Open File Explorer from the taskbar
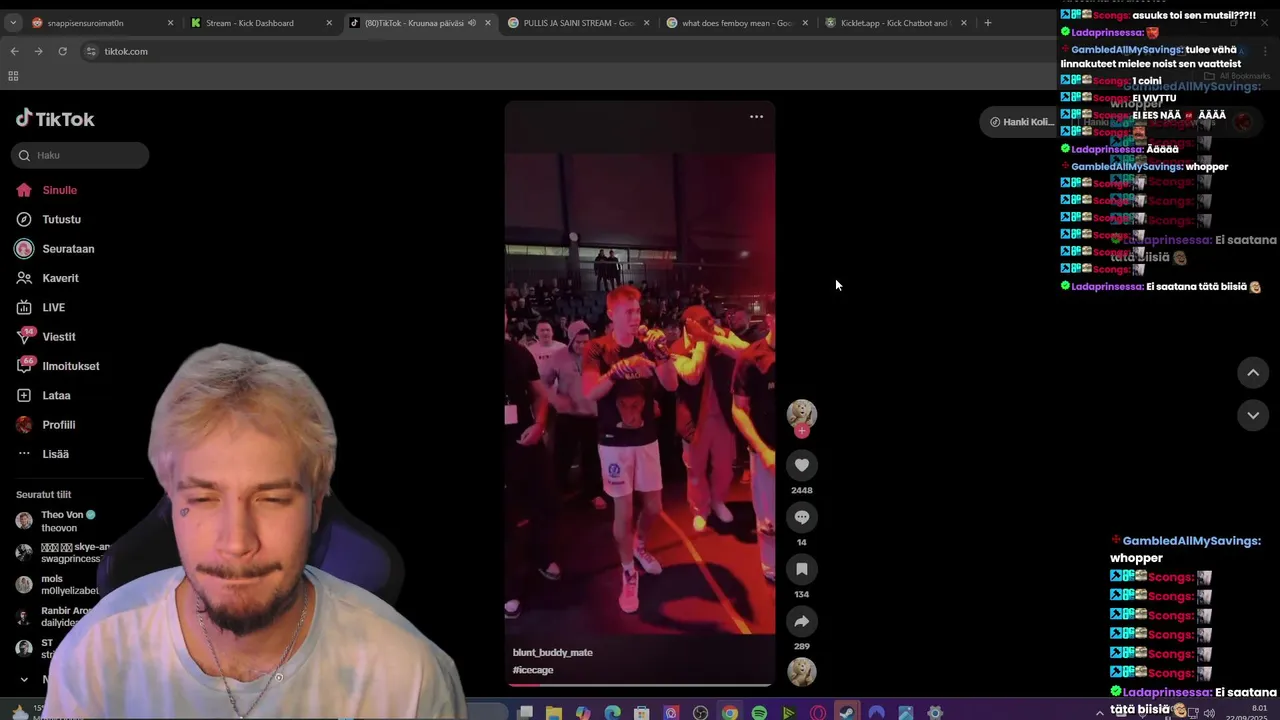This screenshot has height=720, width=1280. [553, 713]
